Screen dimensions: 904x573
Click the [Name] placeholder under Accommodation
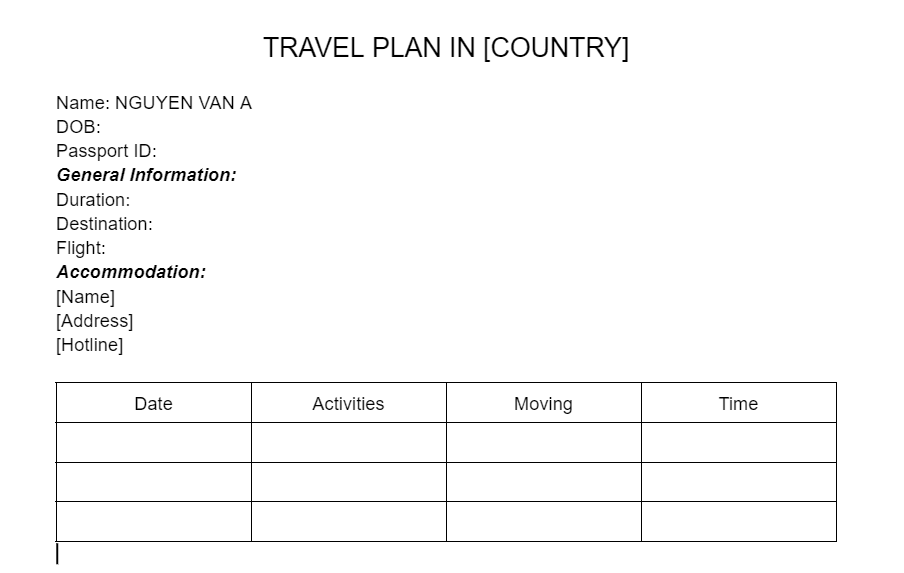tap(86, 297)
